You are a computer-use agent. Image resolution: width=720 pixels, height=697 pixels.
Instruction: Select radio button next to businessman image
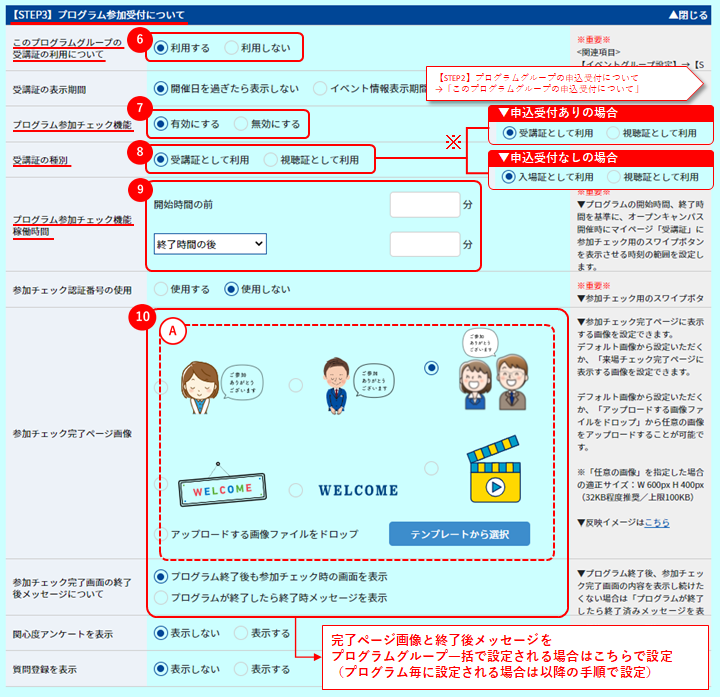[x=296, y=385]
